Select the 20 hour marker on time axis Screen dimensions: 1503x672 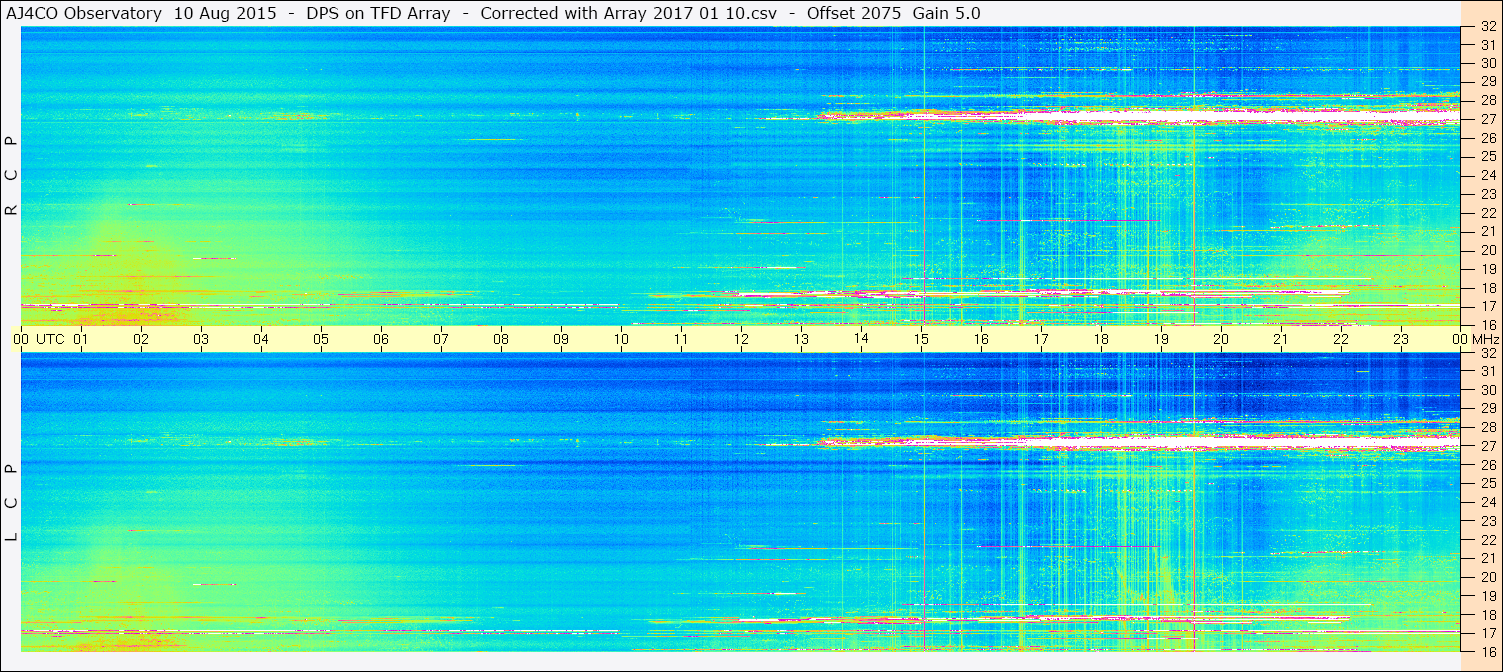1221,339
